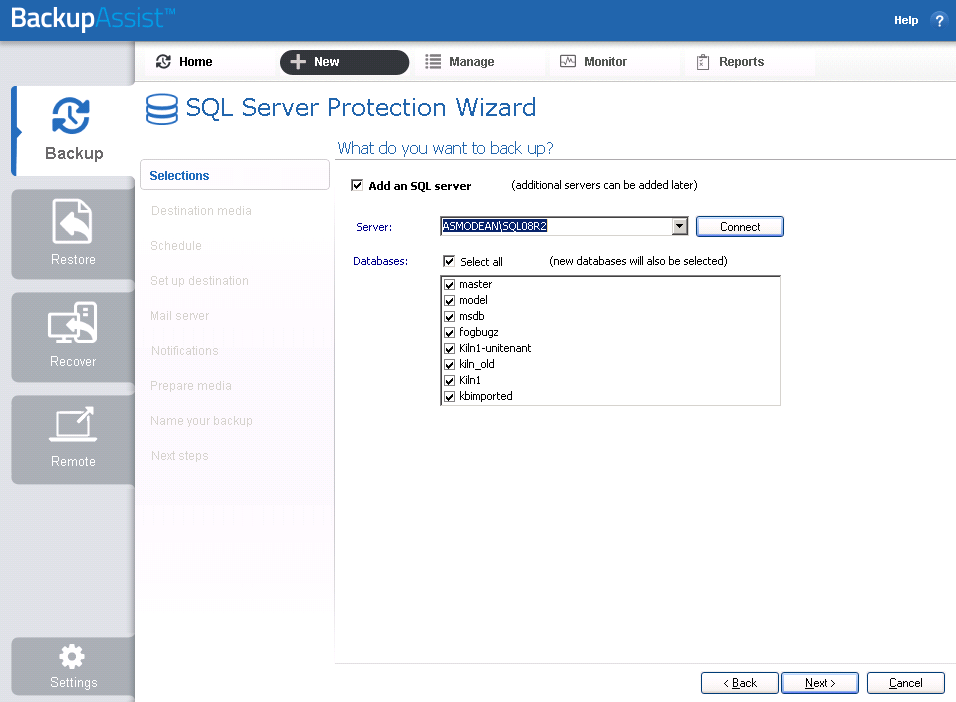Screen dimensions: 956x702
Task: Select the Name your backup step
Action: click(x=201, y=421)
